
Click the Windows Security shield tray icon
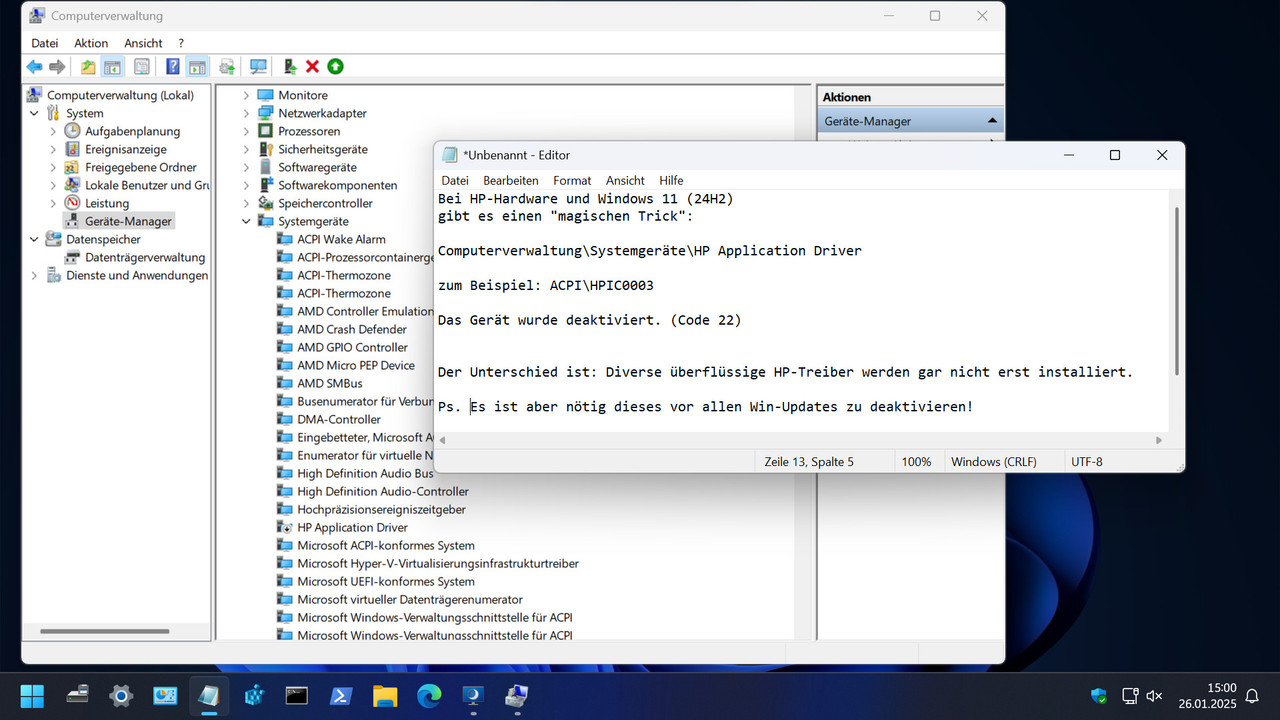pyautogui.click(x=1099, y=696)
